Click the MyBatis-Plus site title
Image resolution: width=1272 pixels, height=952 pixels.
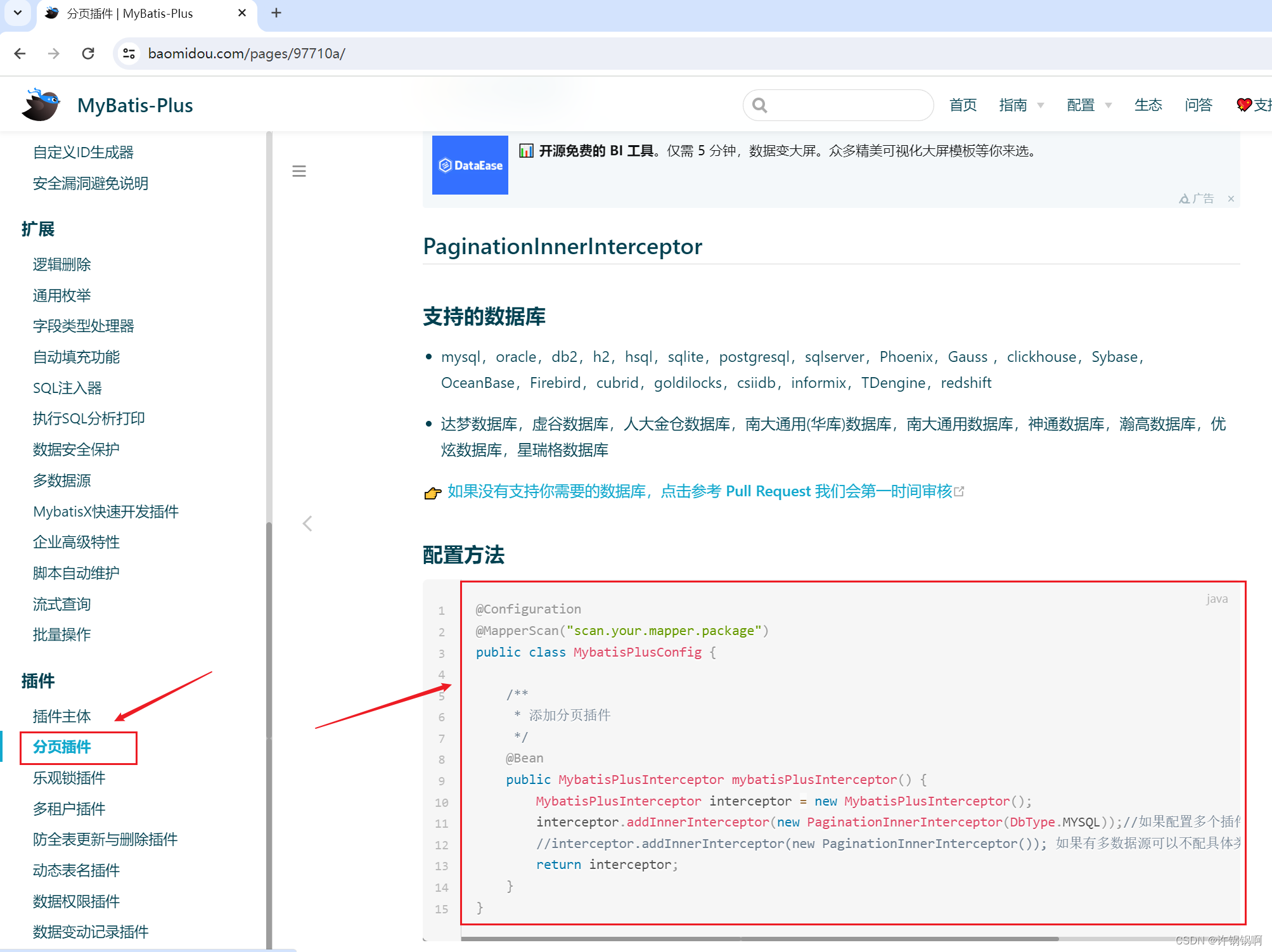click(135, 105)
